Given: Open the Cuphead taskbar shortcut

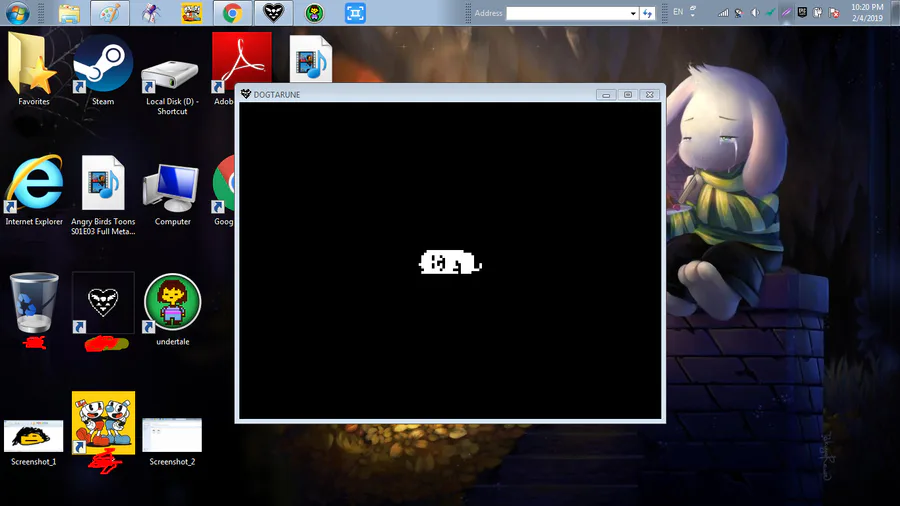Looking at the screenshot, I should pos(191,13).
